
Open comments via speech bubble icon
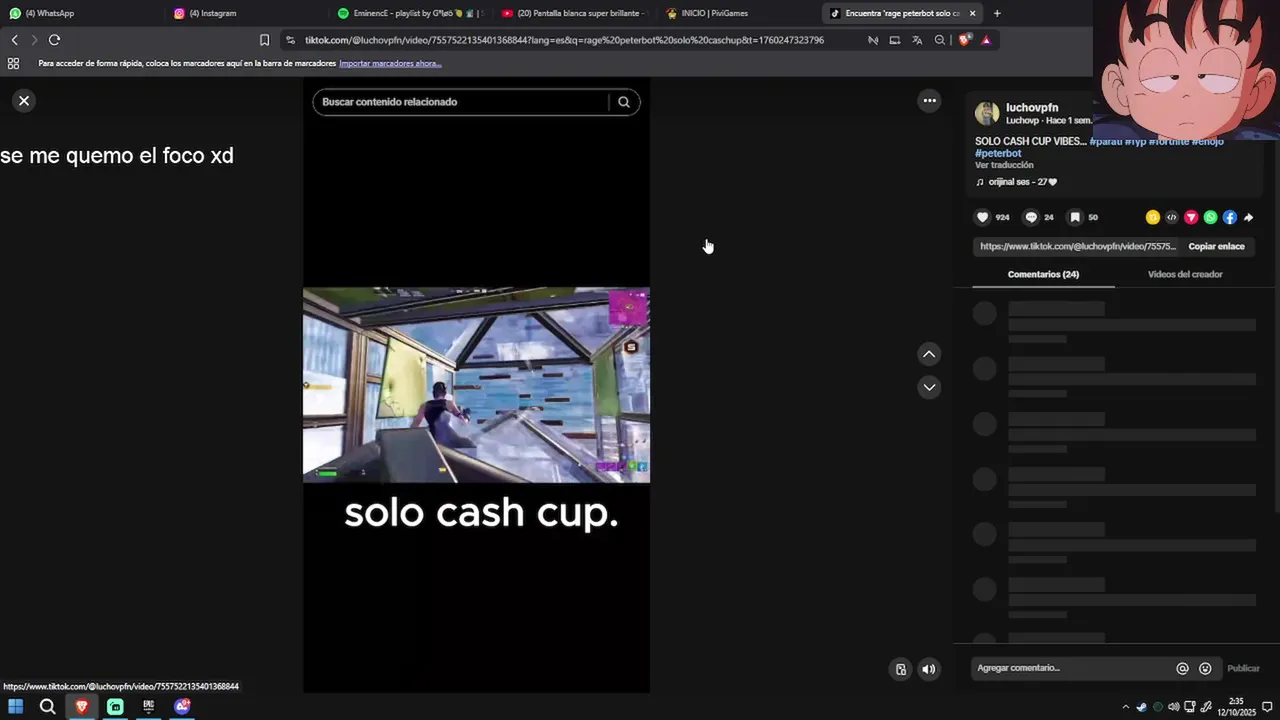[1031, 217]
